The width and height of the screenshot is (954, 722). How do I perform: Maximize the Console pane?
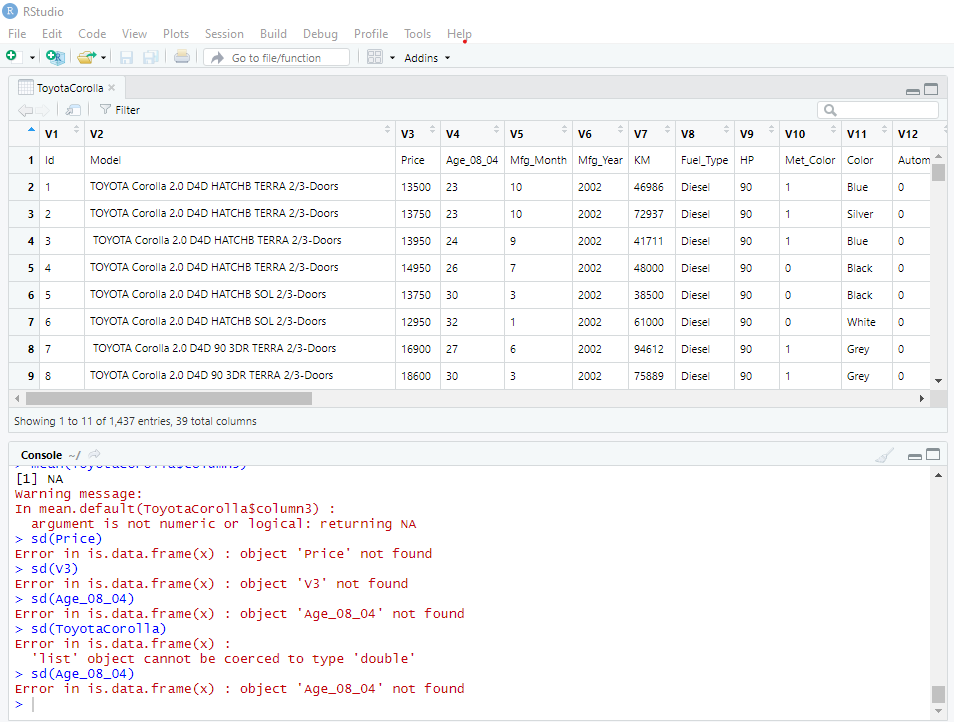pos(932,455)
